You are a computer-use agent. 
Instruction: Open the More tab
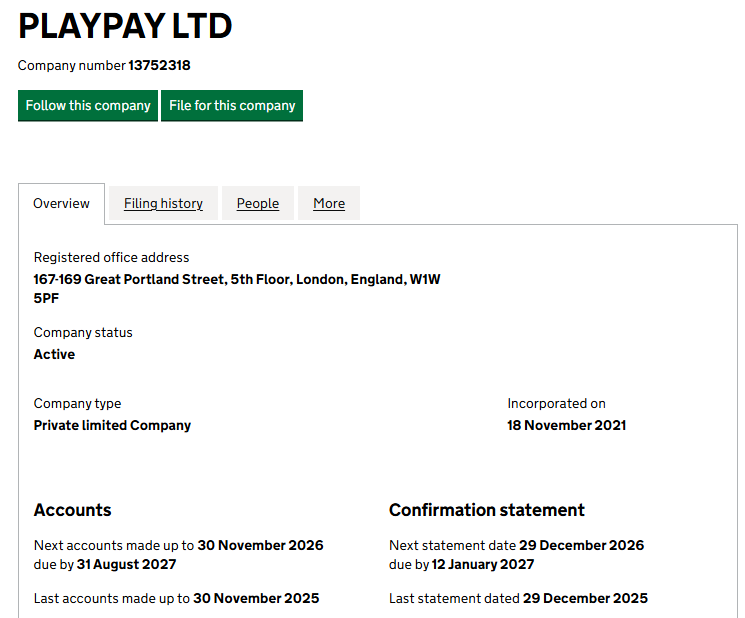328,203
